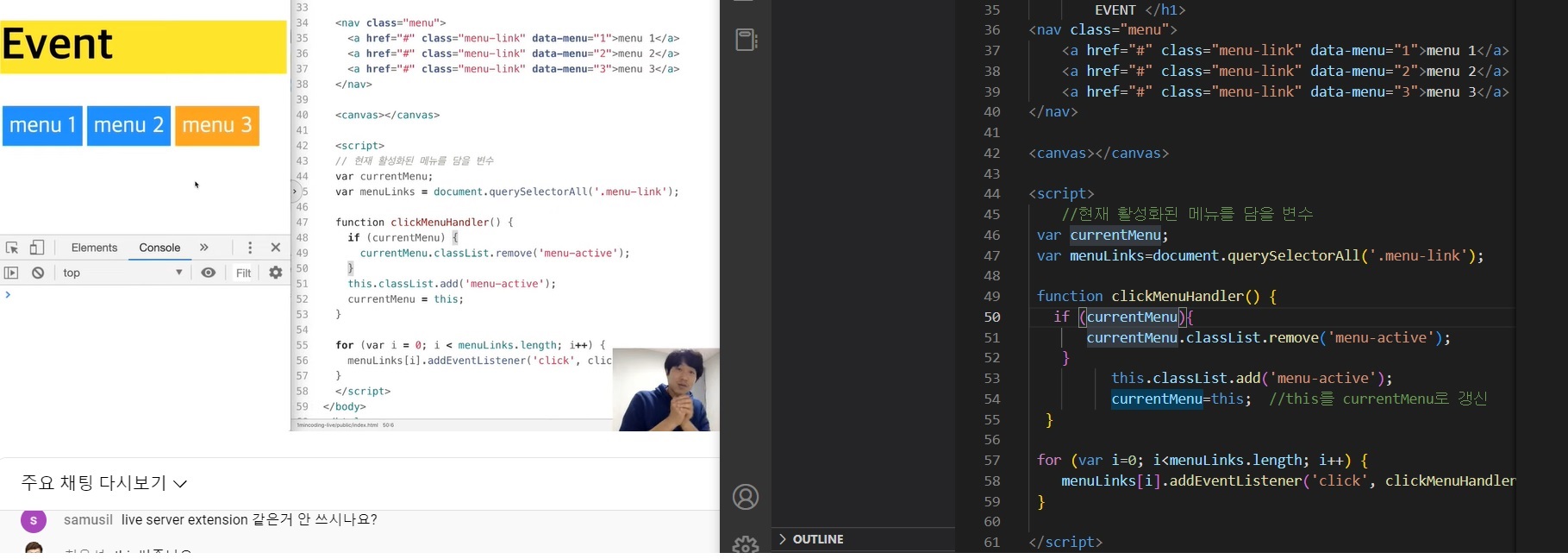Select the inspect element icon in DevTools

(12, 248)
